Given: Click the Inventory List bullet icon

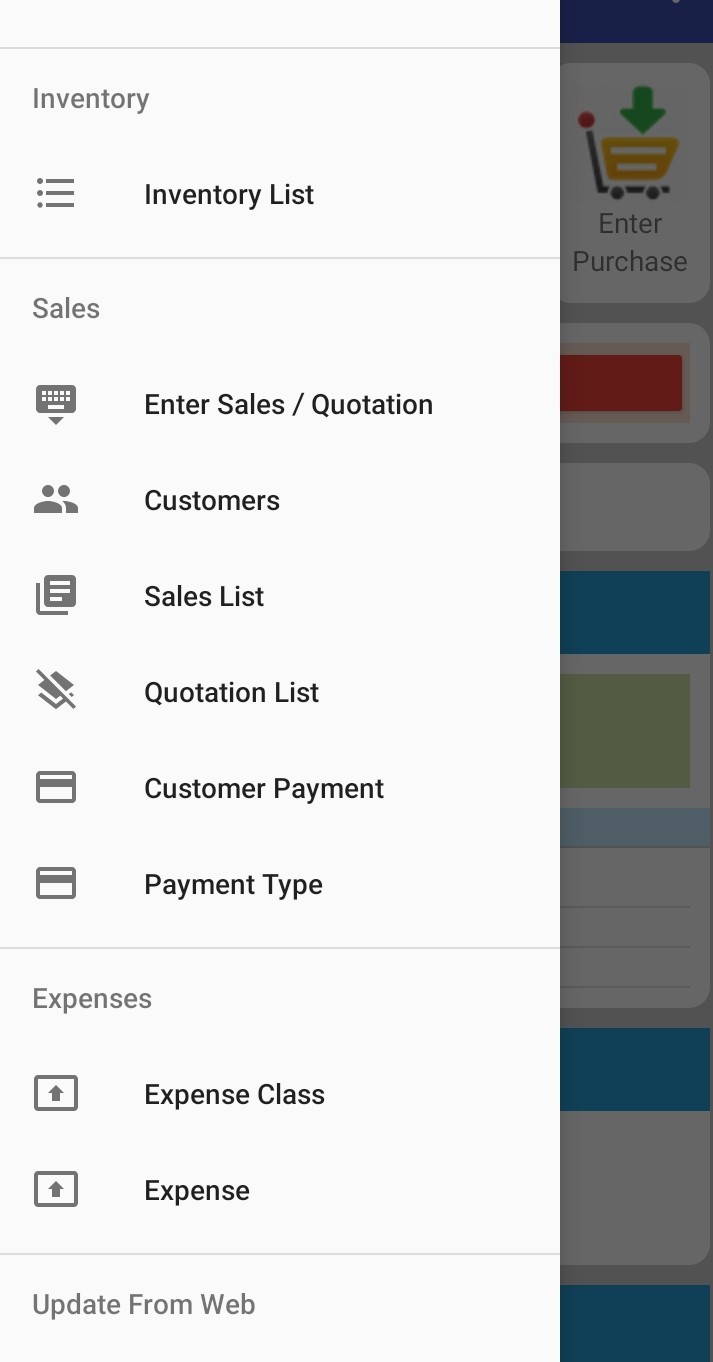Looking at the screenshot, I should 56,193.
